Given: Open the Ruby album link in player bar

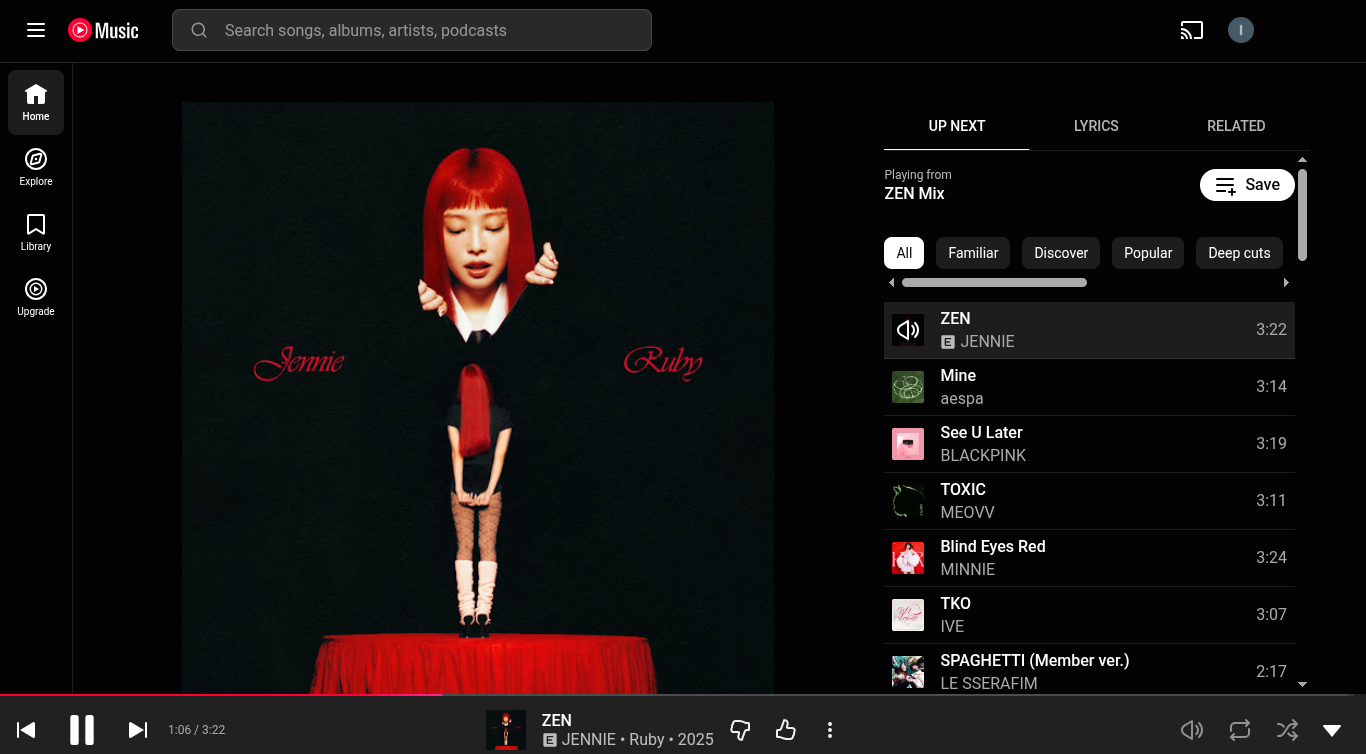Looking at the screenshot, I should coord(647,740).
